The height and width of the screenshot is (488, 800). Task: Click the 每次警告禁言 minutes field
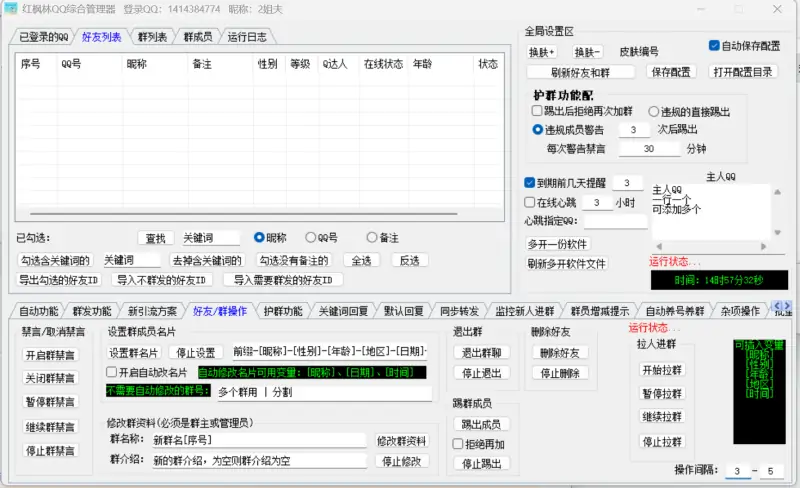point(649,148)
